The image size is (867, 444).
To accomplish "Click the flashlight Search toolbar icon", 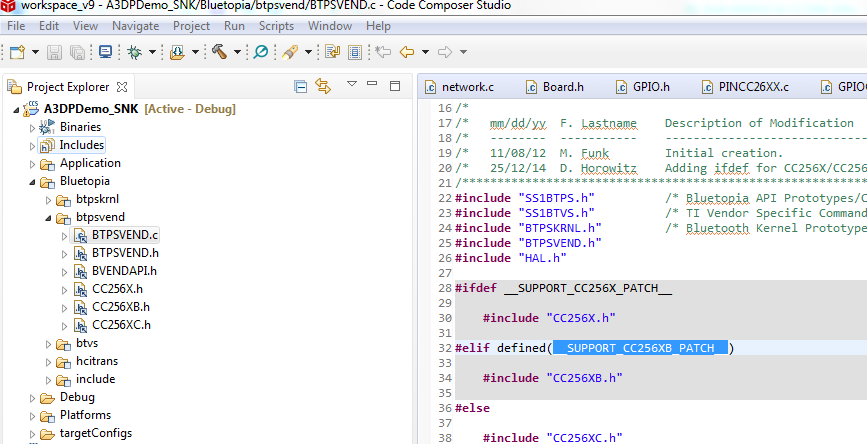I will (290, 52).
